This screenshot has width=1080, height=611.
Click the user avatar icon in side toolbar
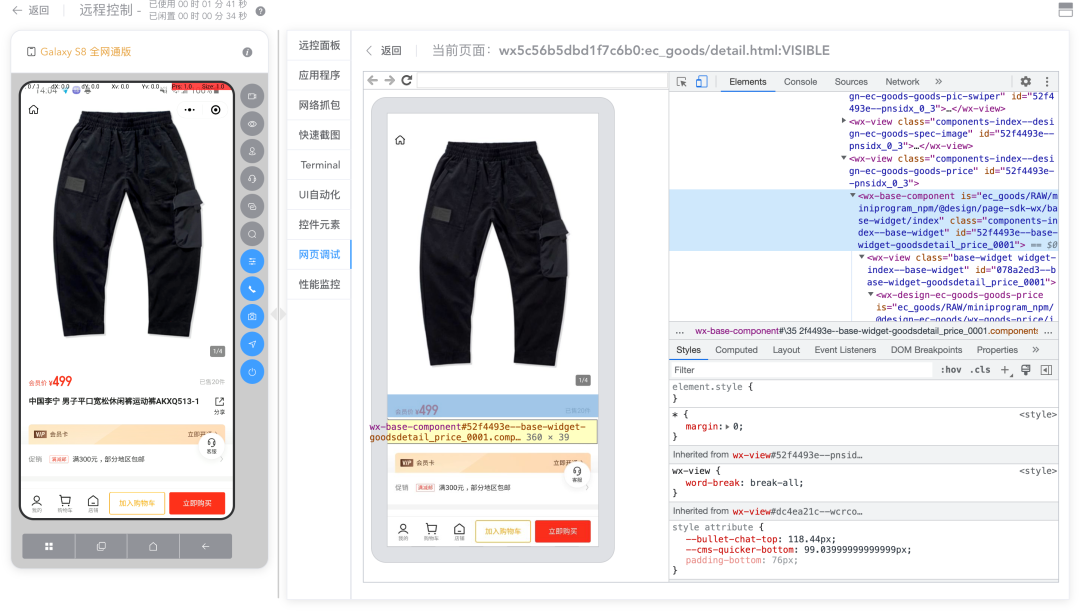pyautogui.click(x=252, y=152)
